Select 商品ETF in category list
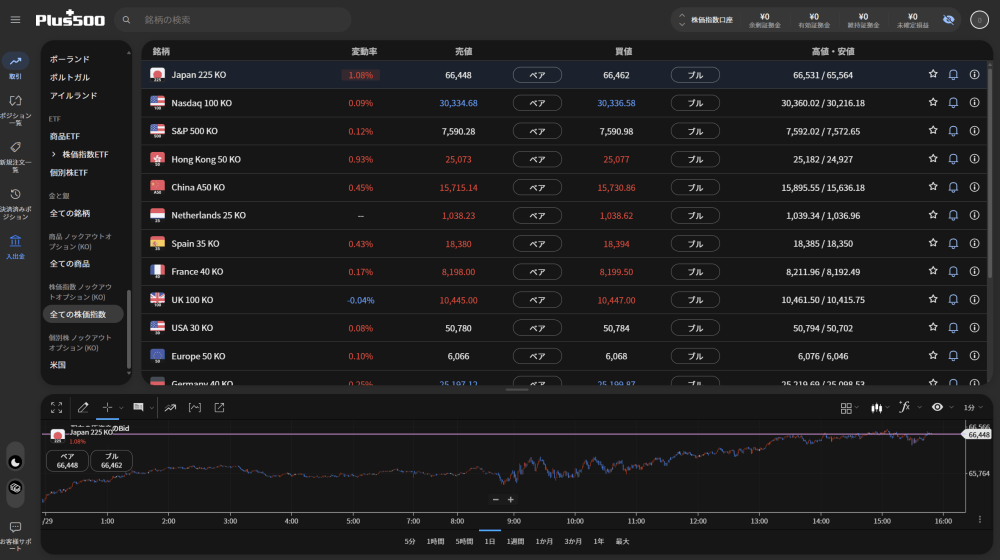 [x=64, y=136]
